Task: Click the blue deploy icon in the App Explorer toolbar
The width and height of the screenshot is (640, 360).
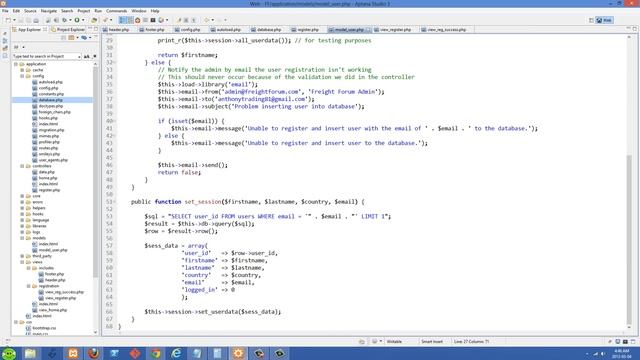Action: (x=84, y=38)
